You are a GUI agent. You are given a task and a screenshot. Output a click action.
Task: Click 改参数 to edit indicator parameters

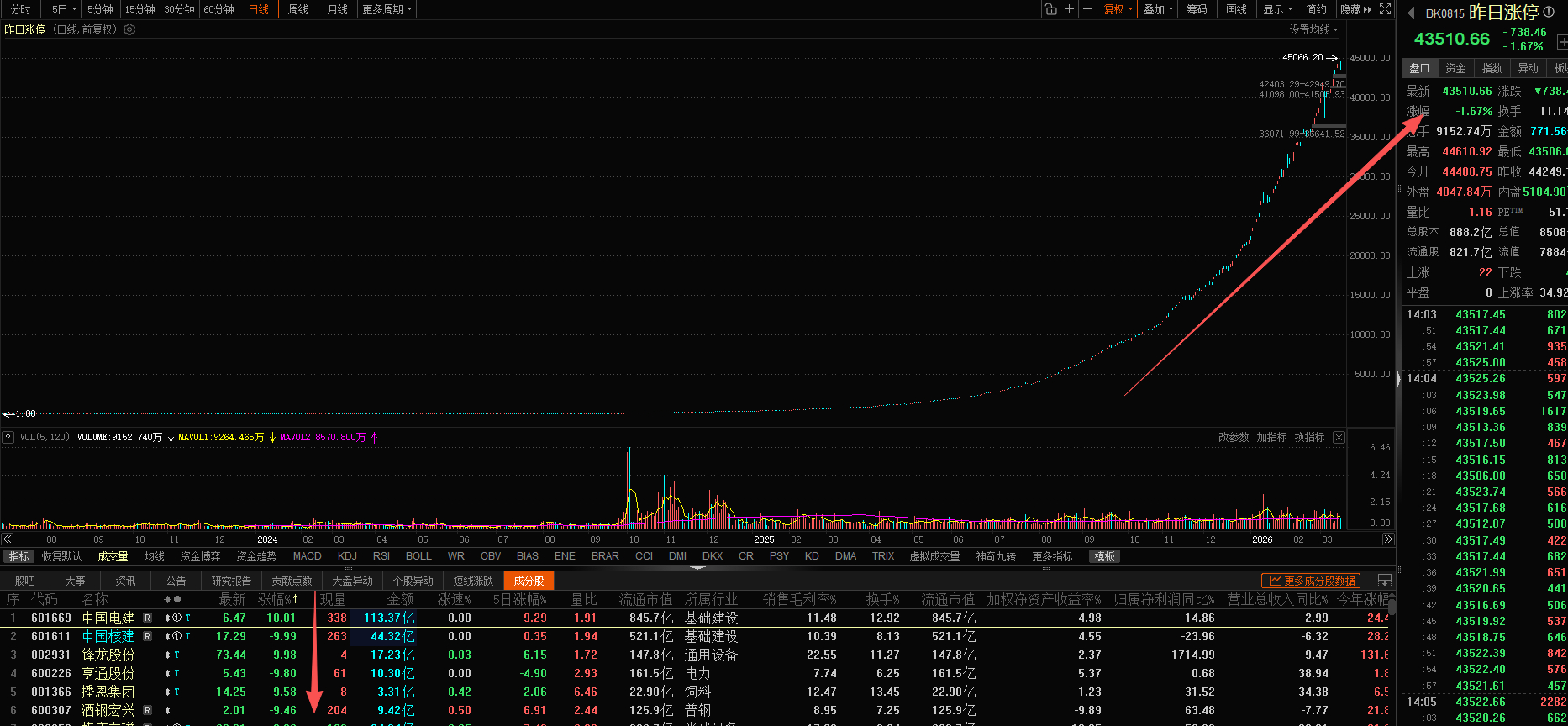[1234, 437]
